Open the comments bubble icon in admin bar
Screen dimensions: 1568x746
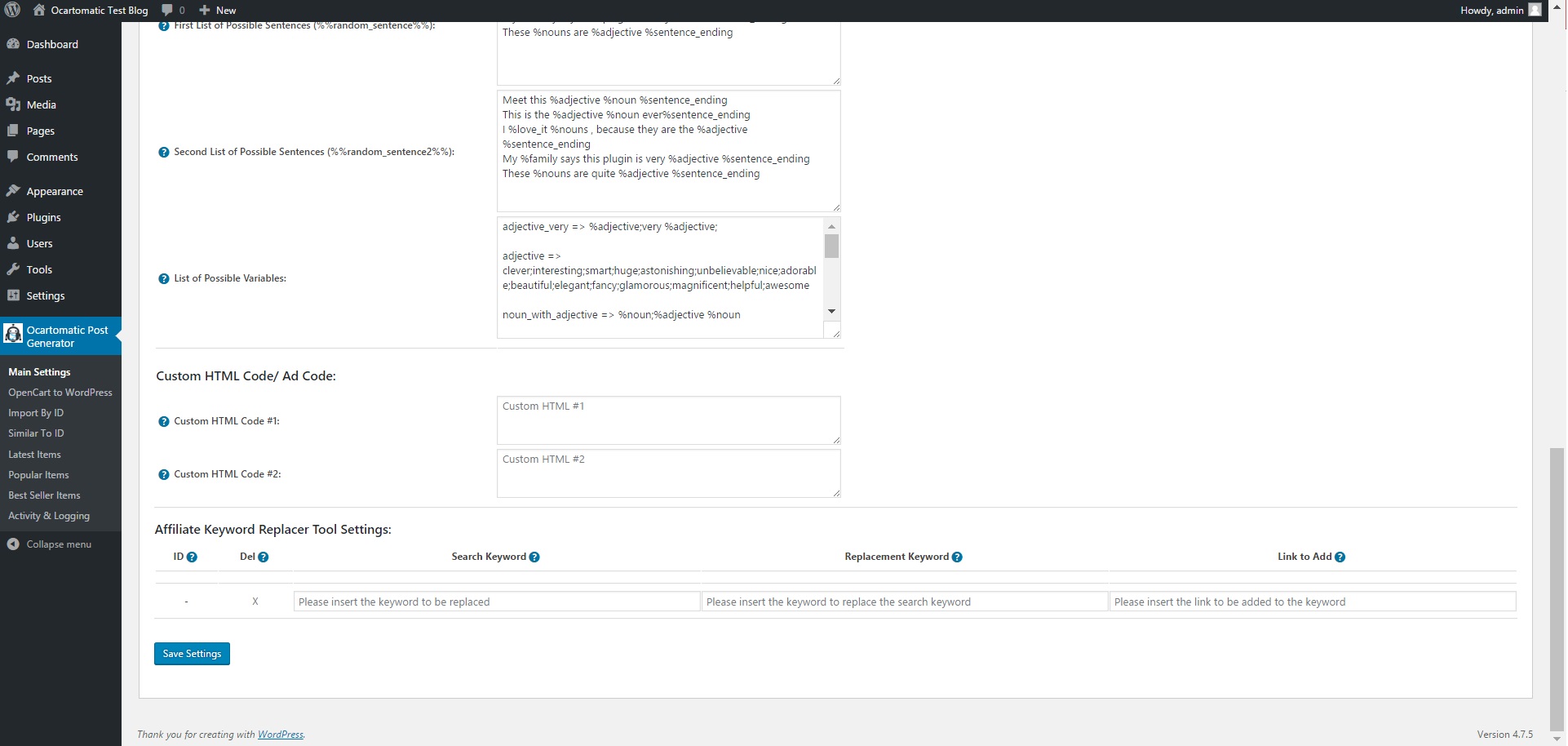point(167,11)
